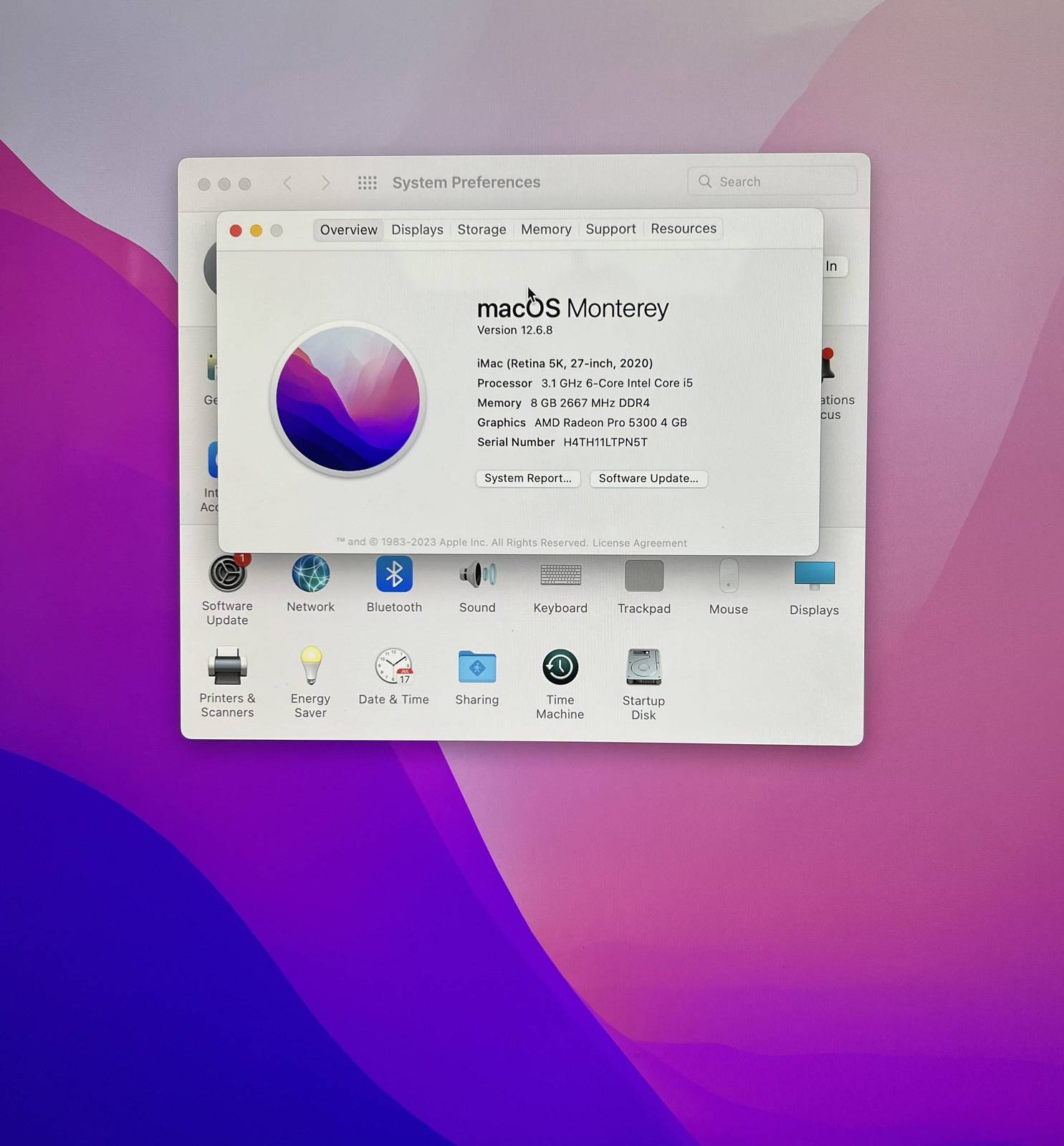This screenshot has height=1146, width=1064.
Task: Open Energy Saver preferences
Action: [311, 665]
